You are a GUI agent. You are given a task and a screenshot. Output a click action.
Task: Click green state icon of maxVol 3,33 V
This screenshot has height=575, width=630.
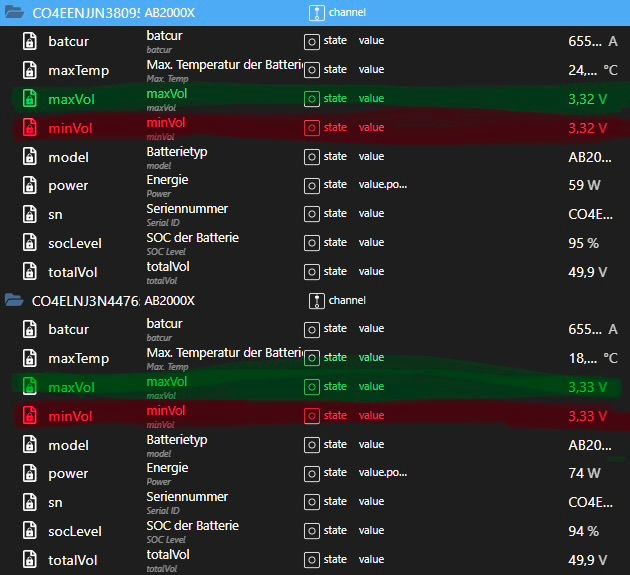click(312, 387)
